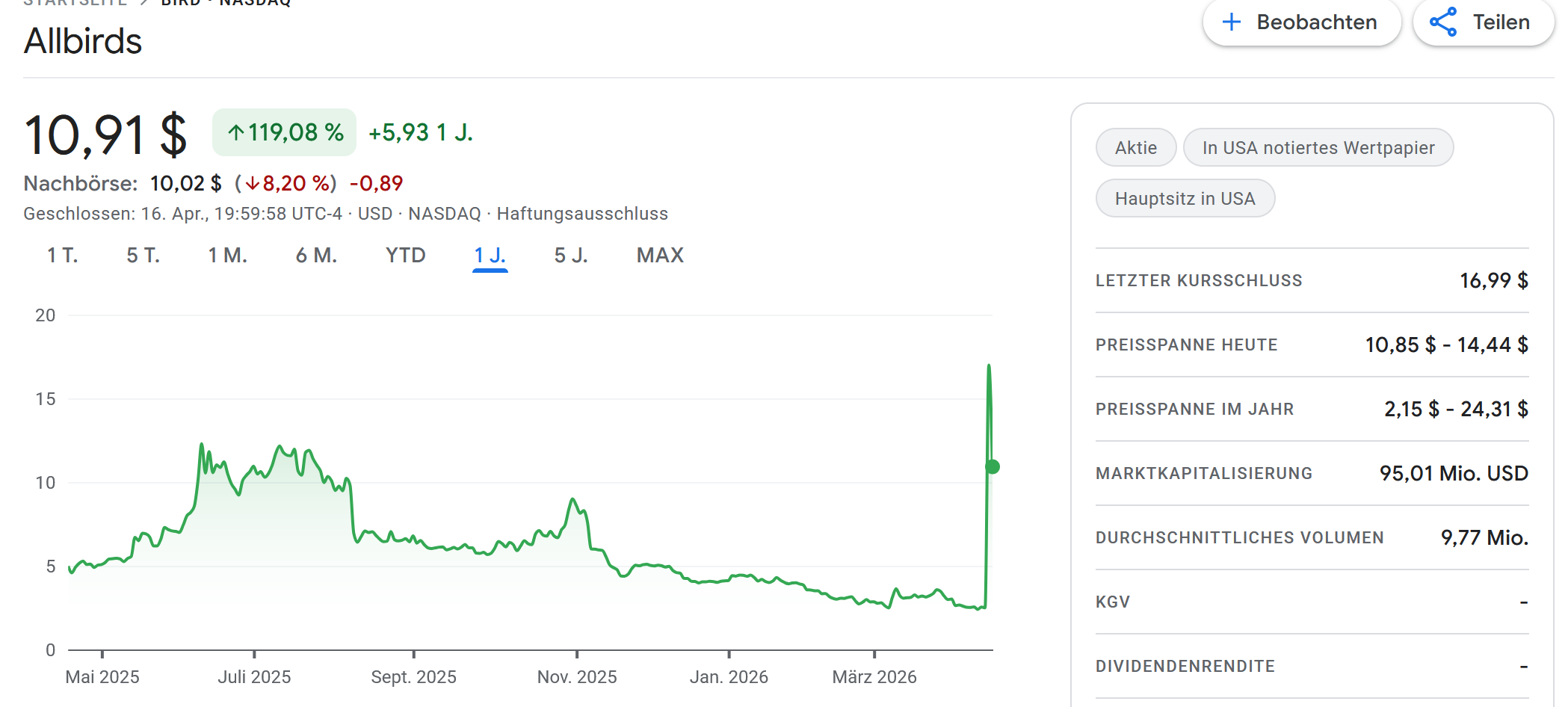Click the red down arrow in Nachbörse line
Viewport: 1568px width, 707px height.
[x=253, y=184]
